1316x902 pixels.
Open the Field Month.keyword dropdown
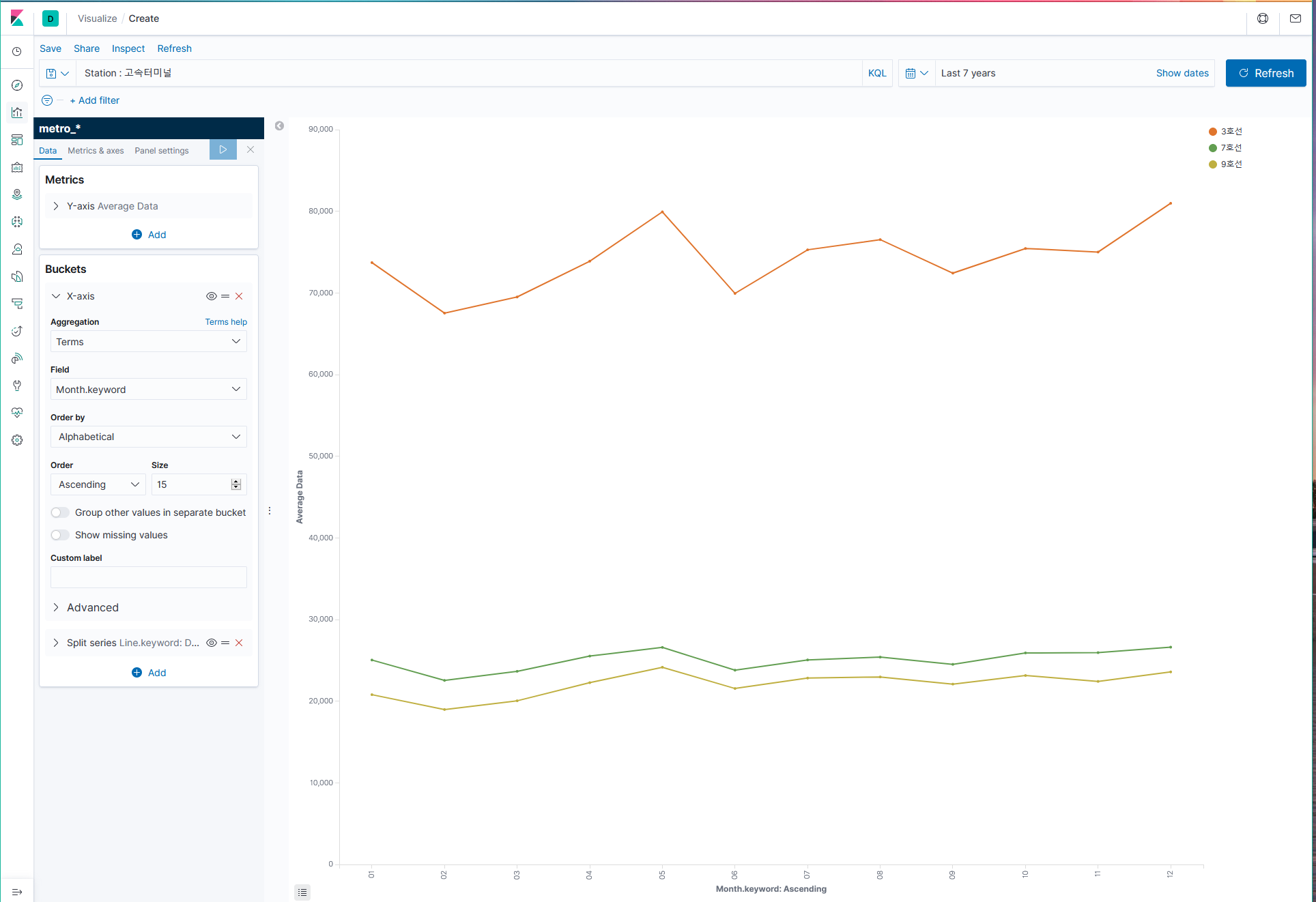tap(148, 390)
